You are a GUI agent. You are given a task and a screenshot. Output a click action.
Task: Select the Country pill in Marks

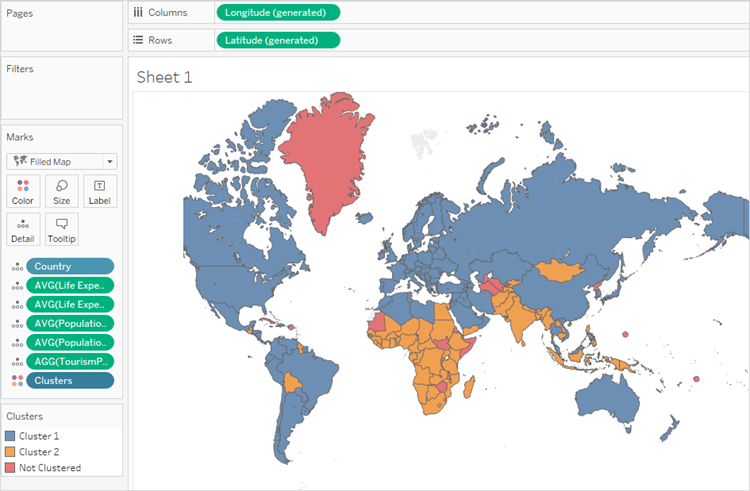70,267
